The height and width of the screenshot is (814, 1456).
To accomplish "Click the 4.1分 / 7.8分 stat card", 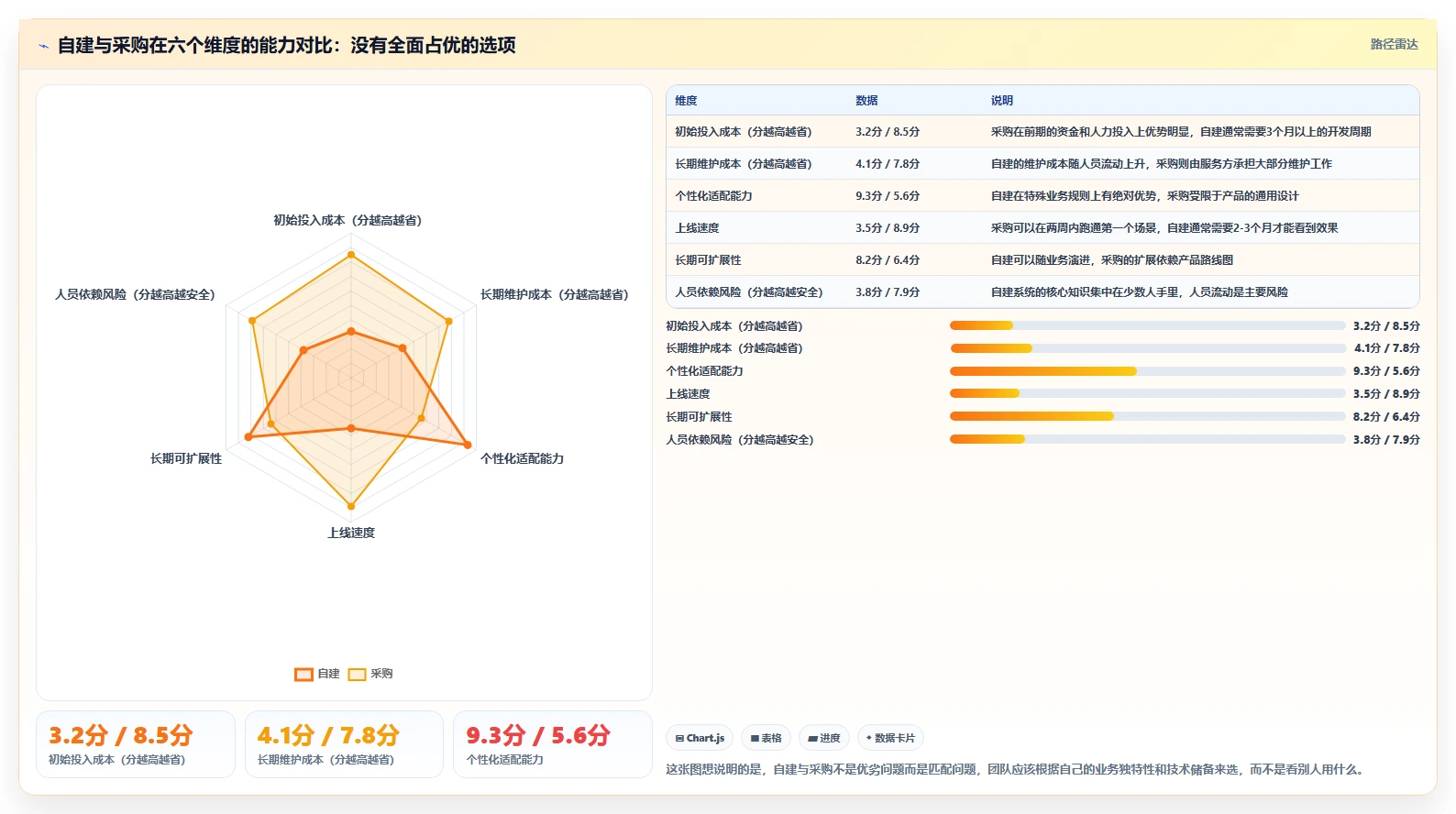I will (x=344, y=744).
